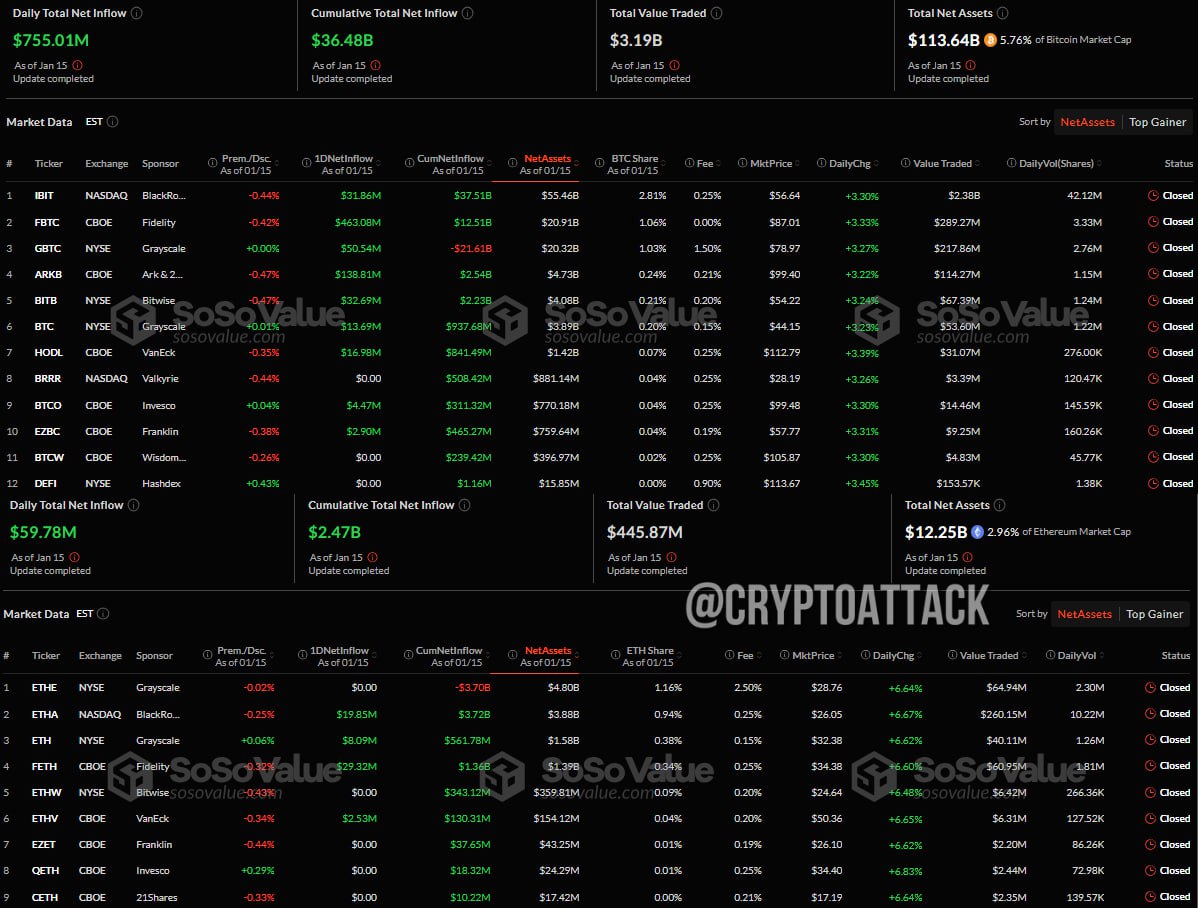Click info icon beside Total Value Traded $3.19B
The height and width of the screenshot is (908, 1198).
point(717,13)
